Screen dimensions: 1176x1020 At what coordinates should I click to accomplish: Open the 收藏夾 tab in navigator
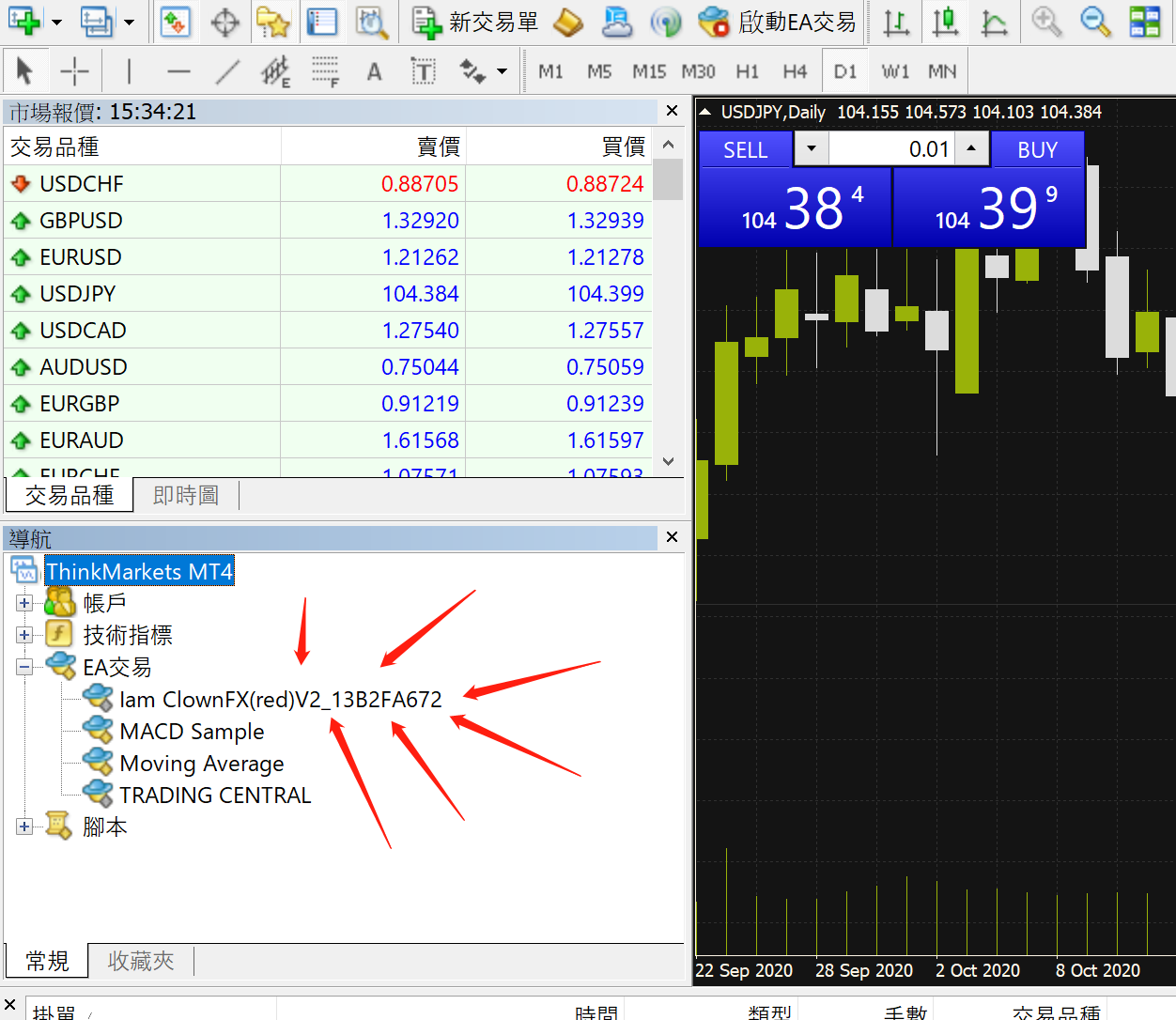[x=141, y=961]
